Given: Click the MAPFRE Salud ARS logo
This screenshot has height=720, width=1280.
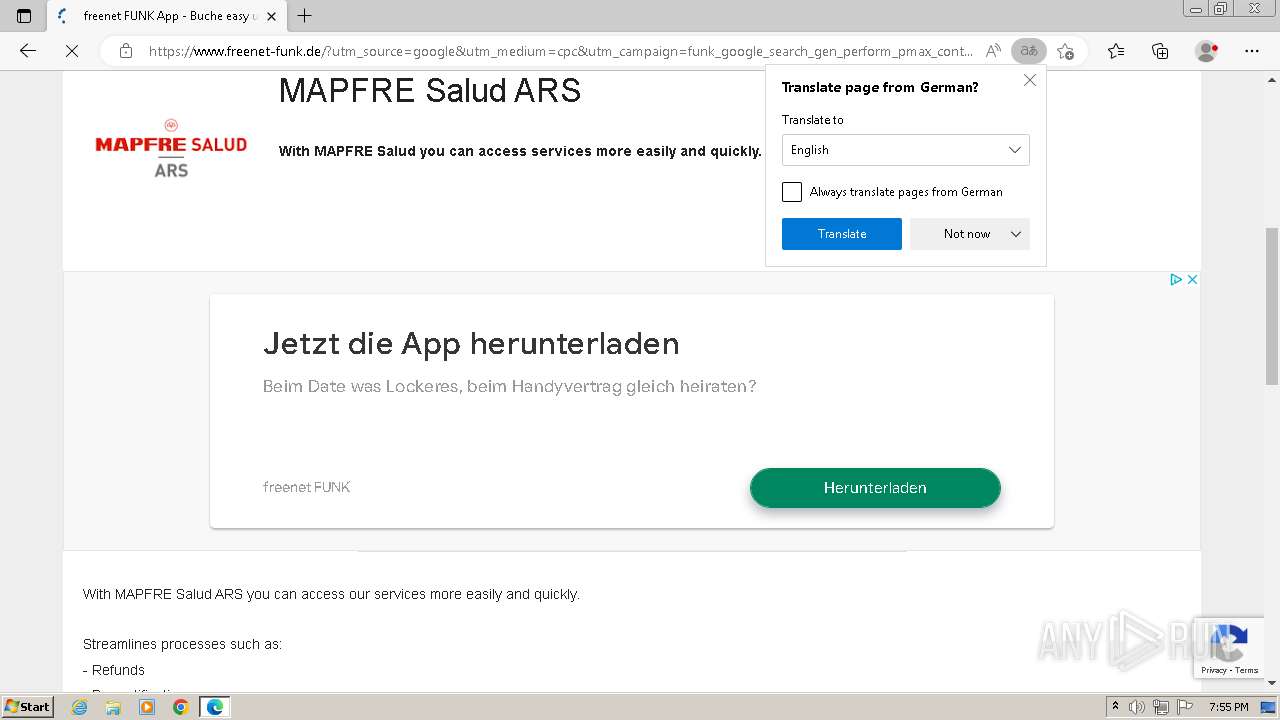Looking at the screenshot, I should (x=171, y=148).
